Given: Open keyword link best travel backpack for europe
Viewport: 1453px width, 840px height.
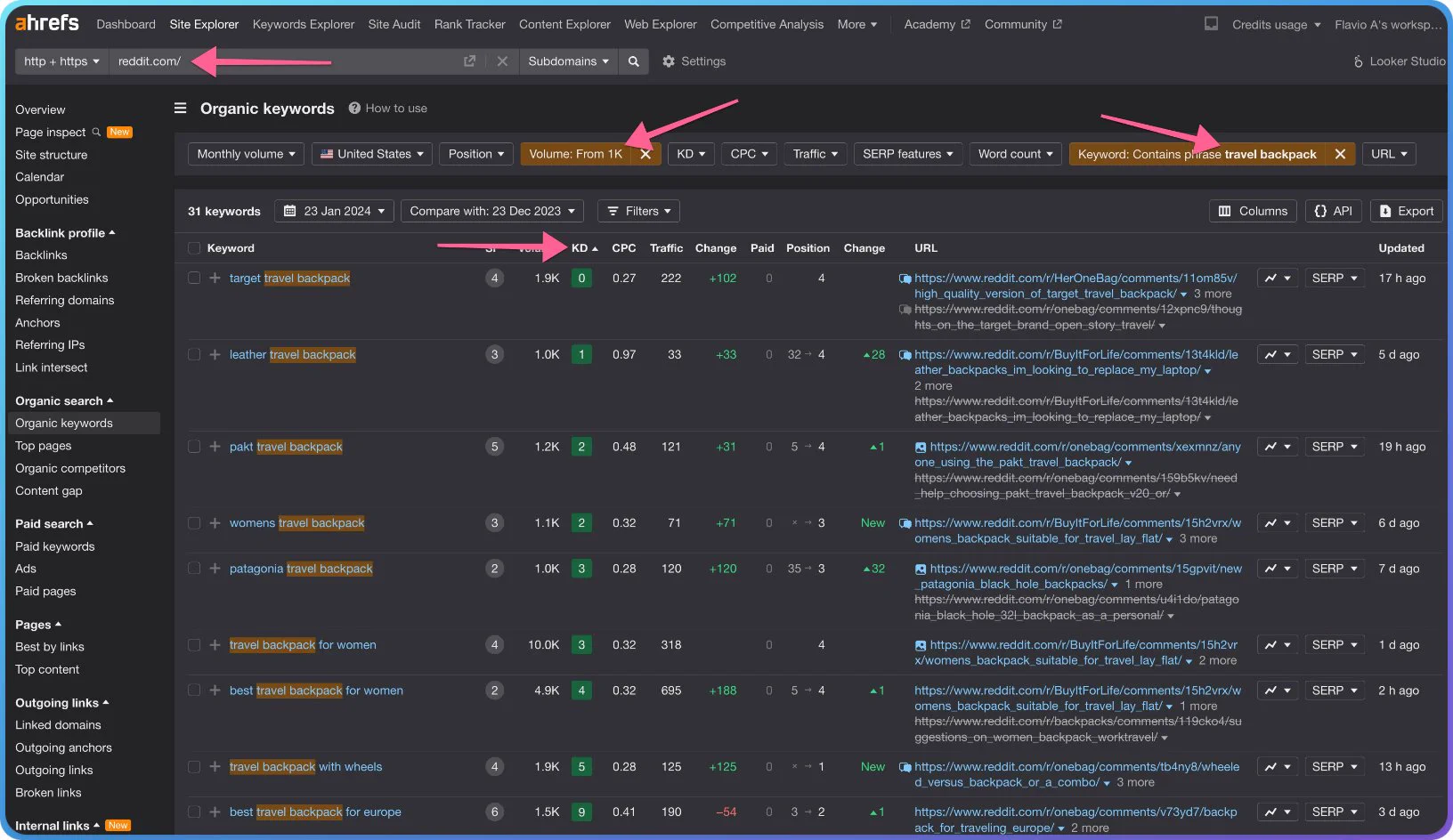Looking at the screenshot, I should (x=315, y=812).
